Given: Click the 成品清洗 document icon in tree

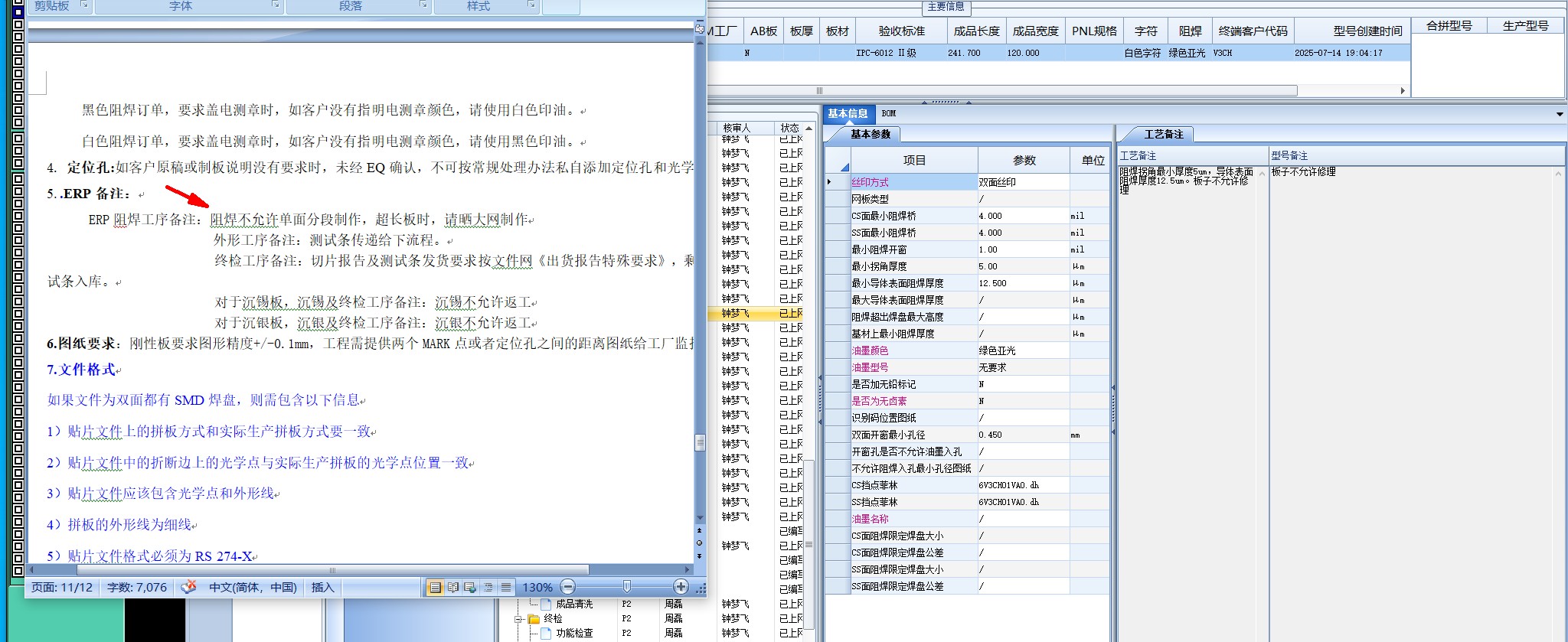Looking at the screenshot, I should [x=546, y=604].
